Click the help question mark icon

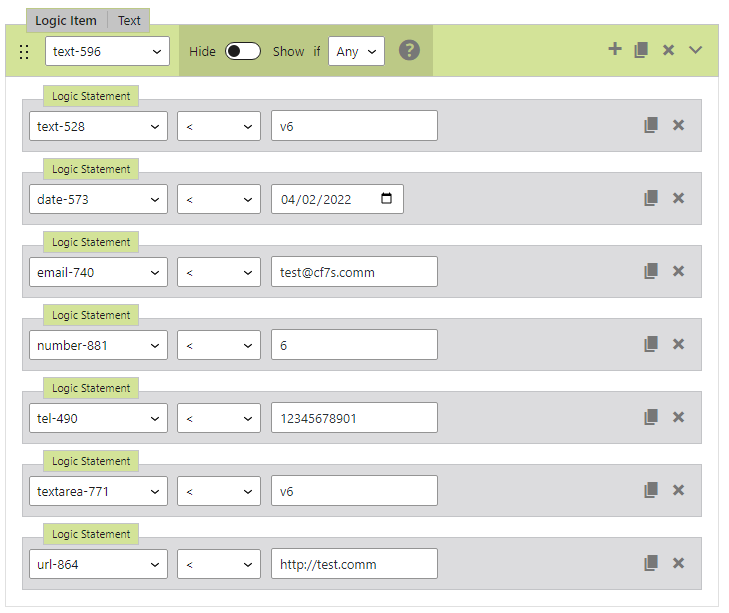[x=409, y=50]
